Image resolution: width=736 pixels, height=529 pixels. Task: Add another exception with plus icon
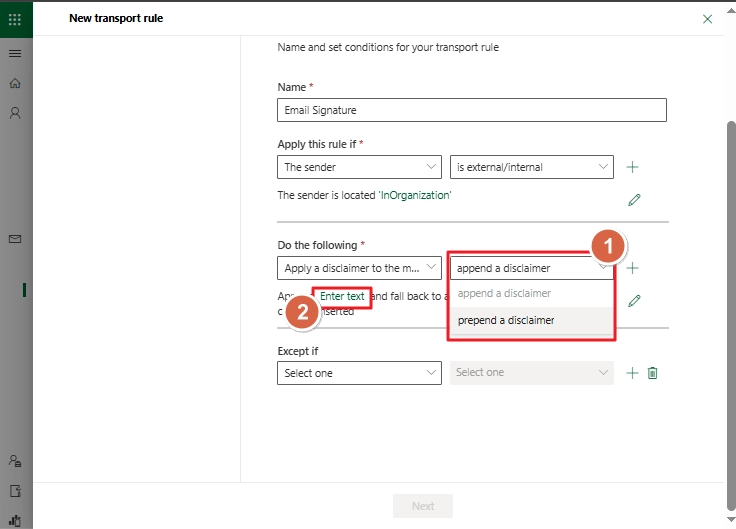click(x=632, y=373)
